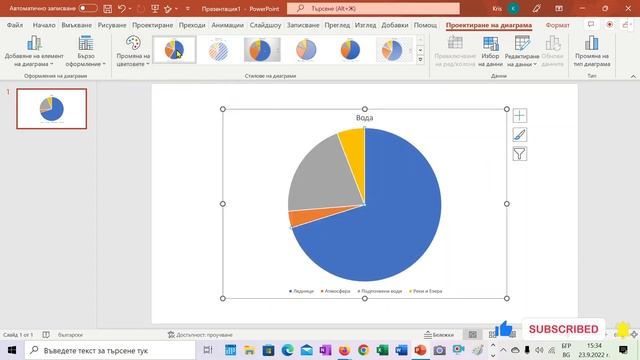
Task: Click the Record icon near ribbon tabs
Action: coord(609,24)
